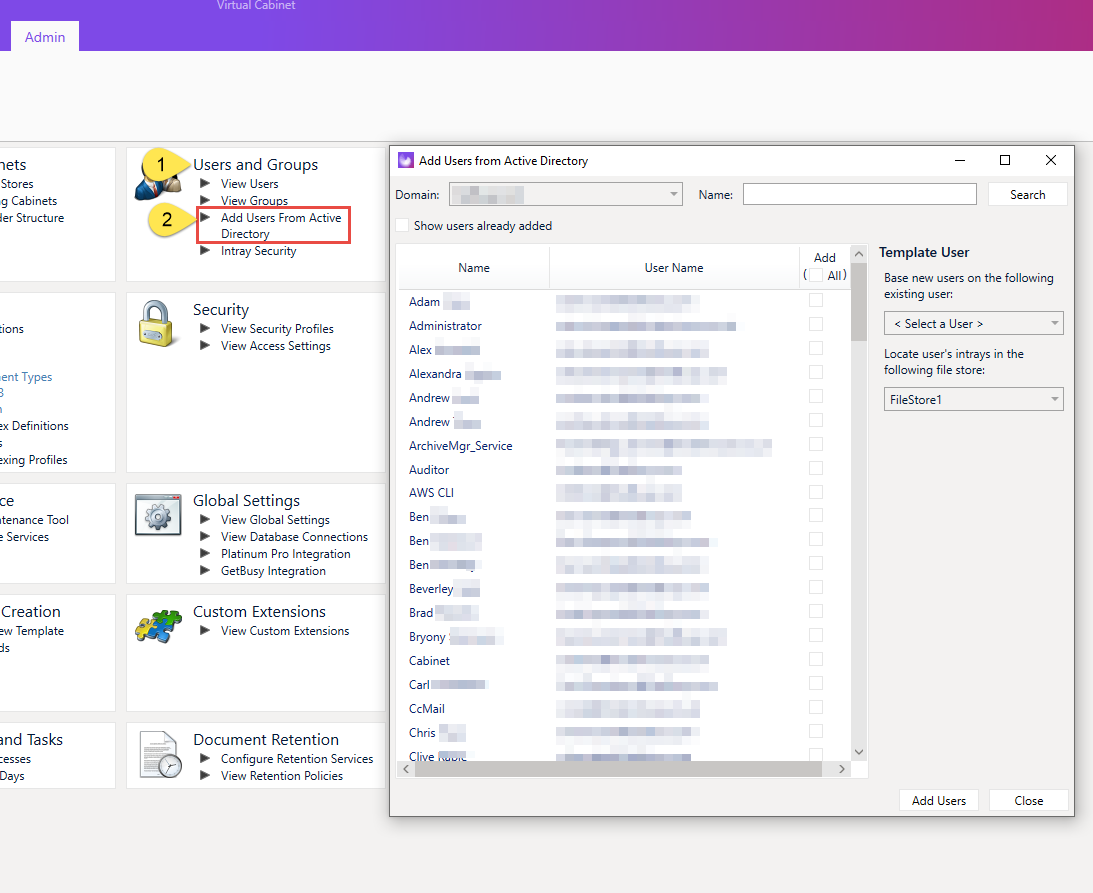
Task: Click the dialog's purple app icon
Action: coord(406,160)
